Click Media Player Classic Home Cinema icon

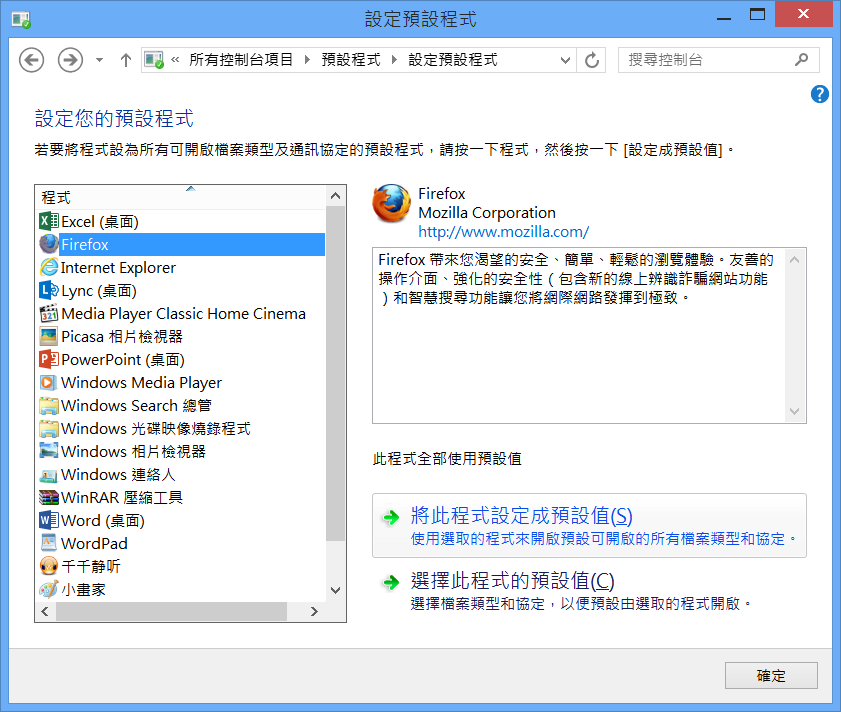click(x=49, y=313)
